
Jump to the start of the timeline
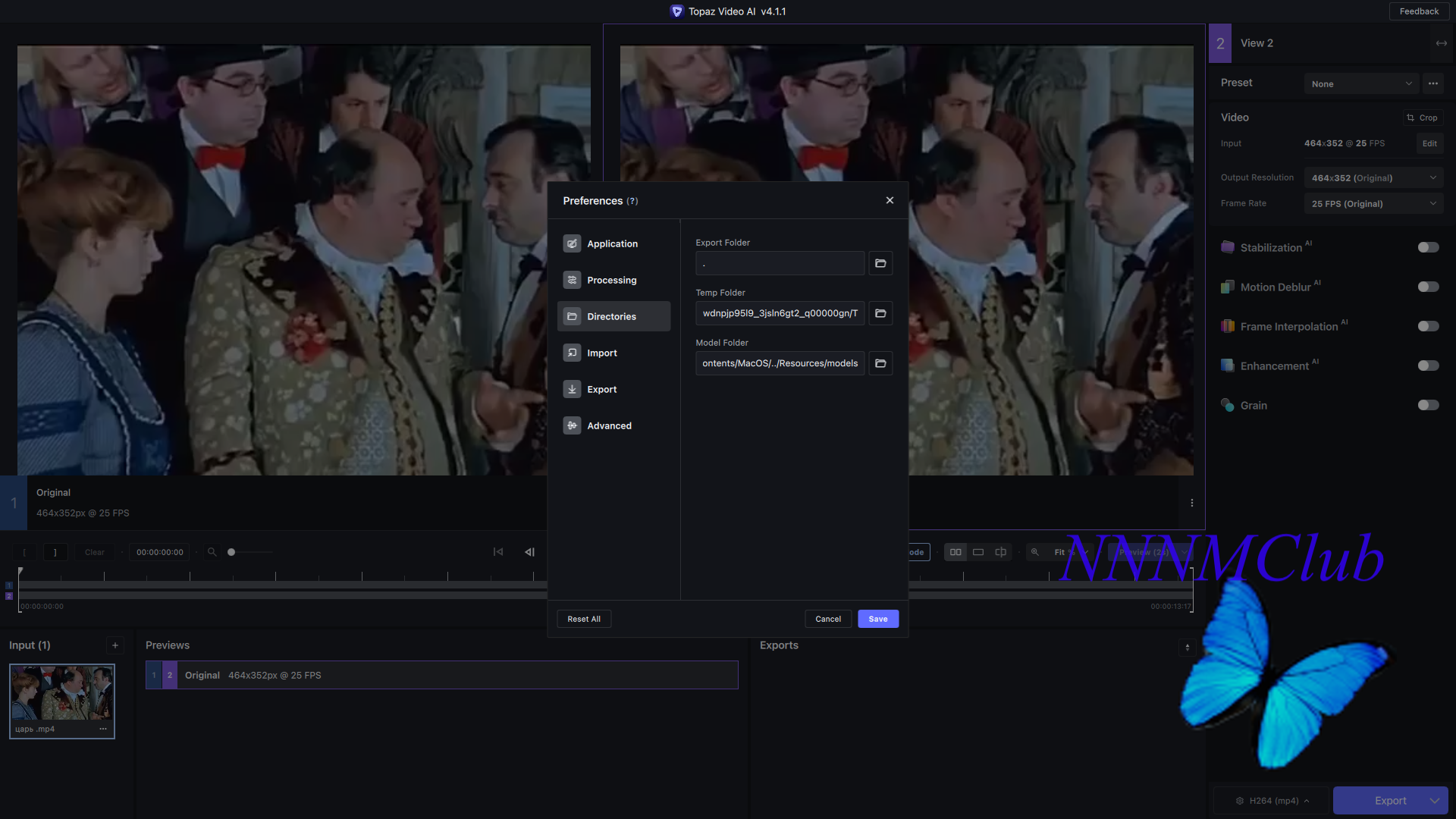[498, 552]
